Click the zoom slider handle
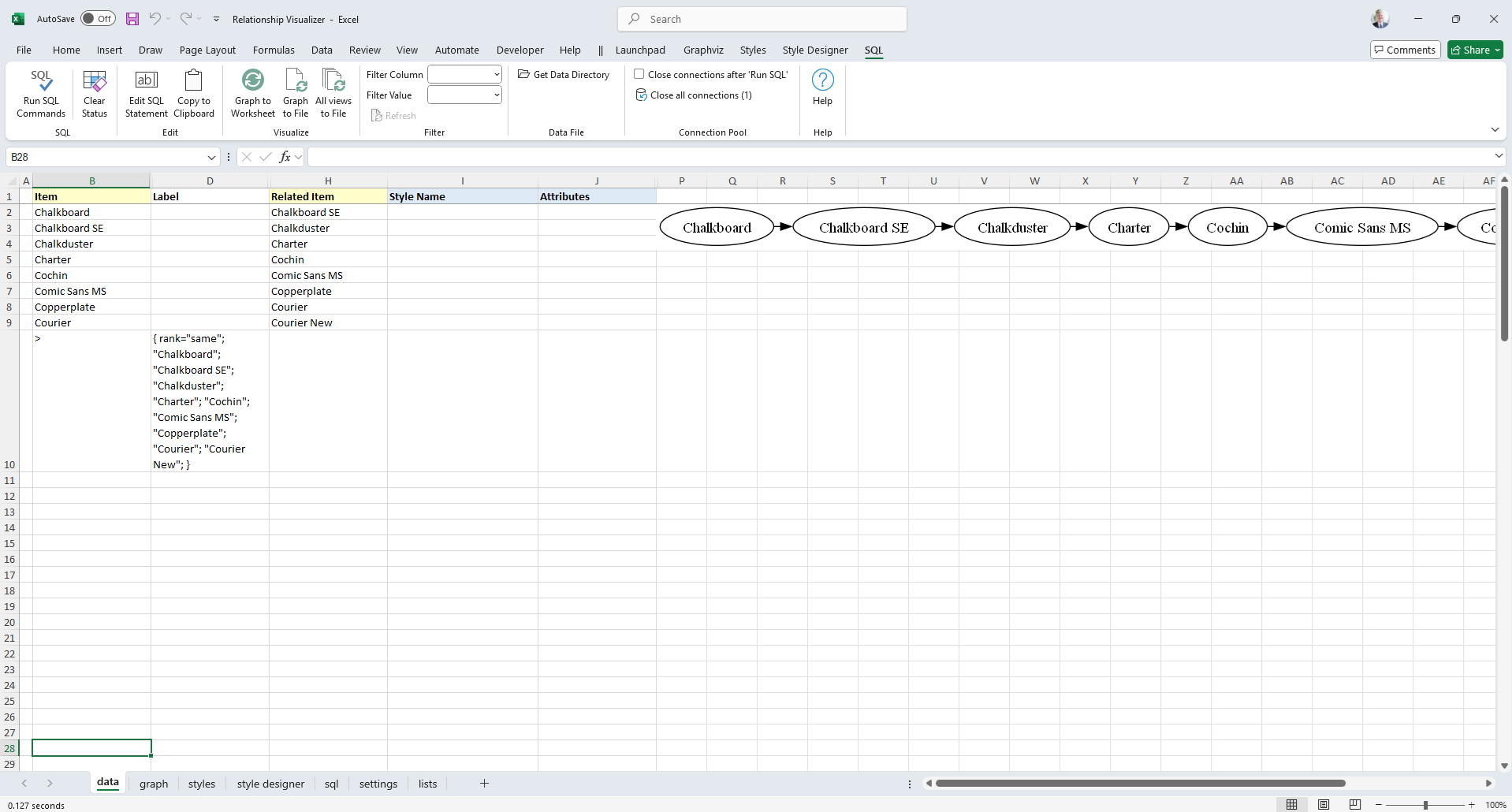1512x812 pixels. click(1425, 805)
